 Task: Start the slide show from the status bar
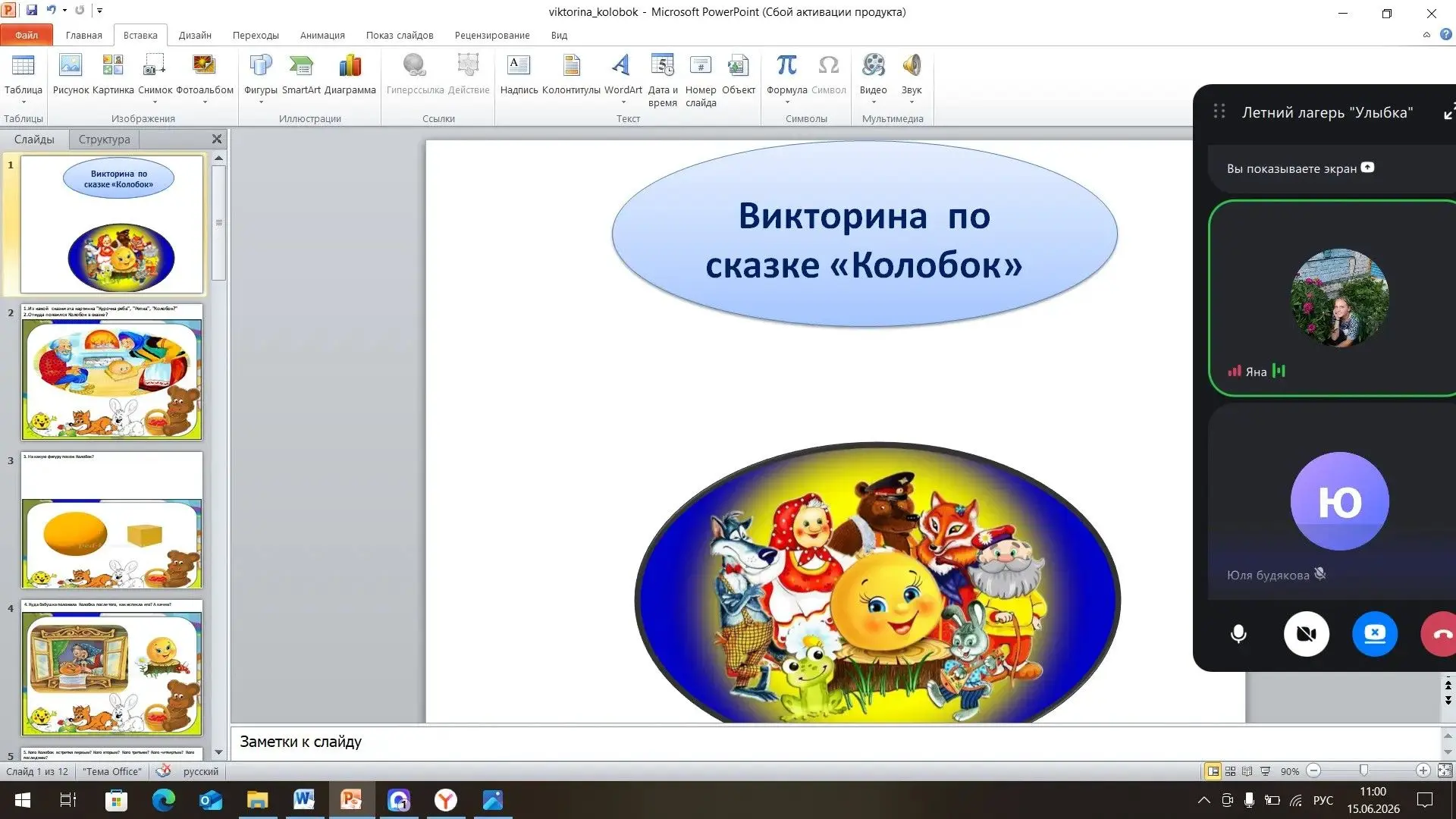coord(1265,771)
